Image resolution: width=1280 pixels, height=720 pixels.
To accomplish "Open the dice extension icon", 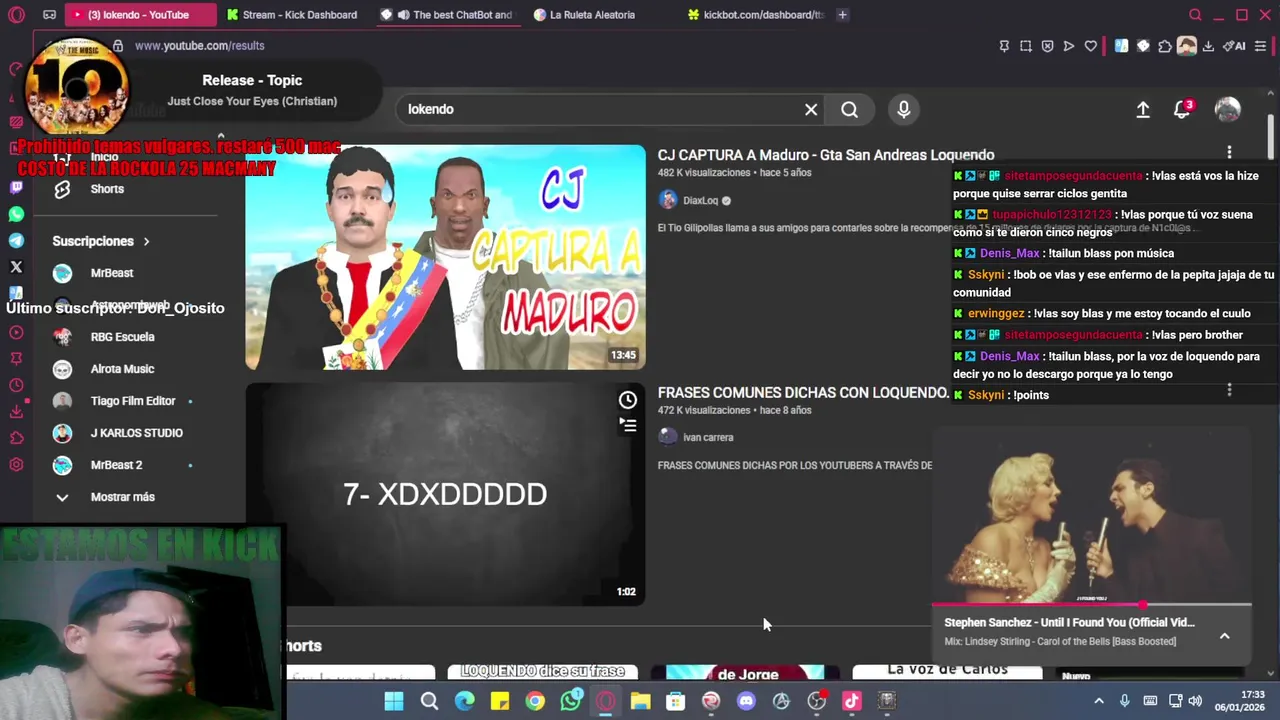I will [x=1143, y=46].
